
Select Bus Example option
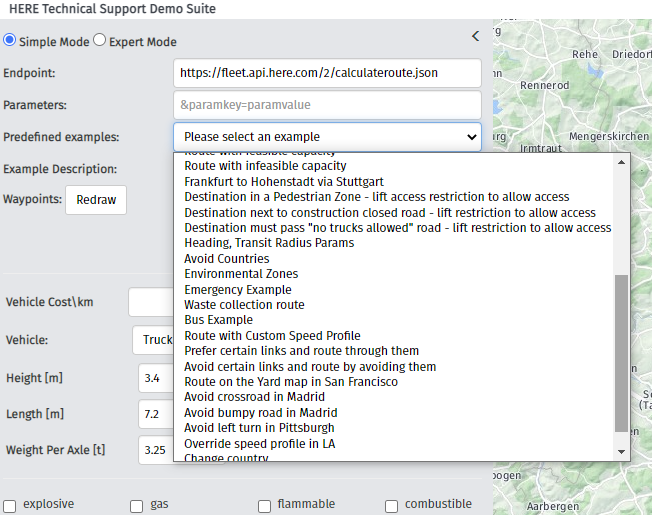click(x=218, y=320)
